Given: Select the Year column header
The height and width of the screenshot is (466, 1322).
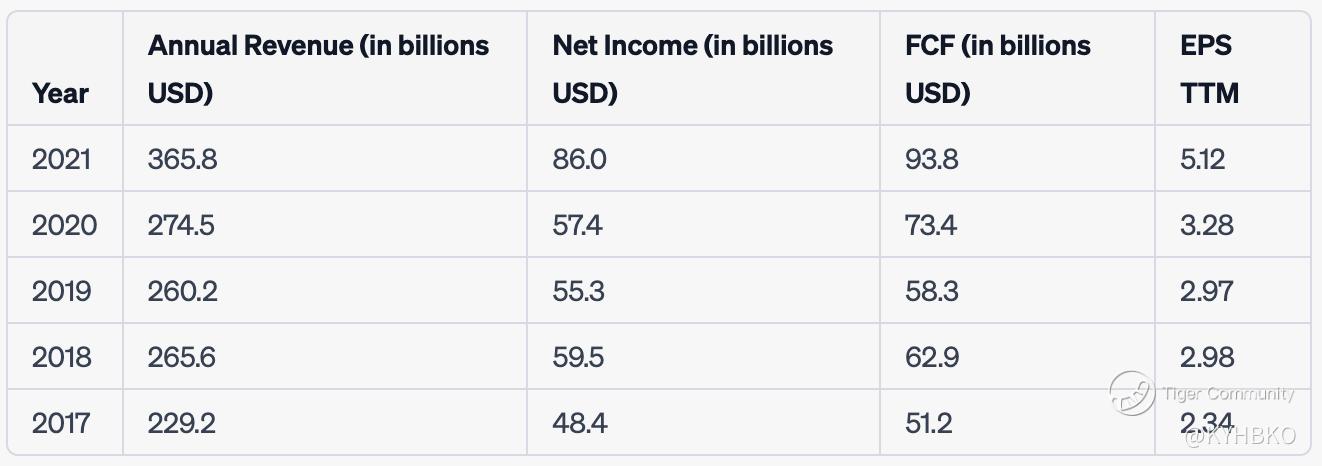Looking at the screenshot, I should [61, 94].
